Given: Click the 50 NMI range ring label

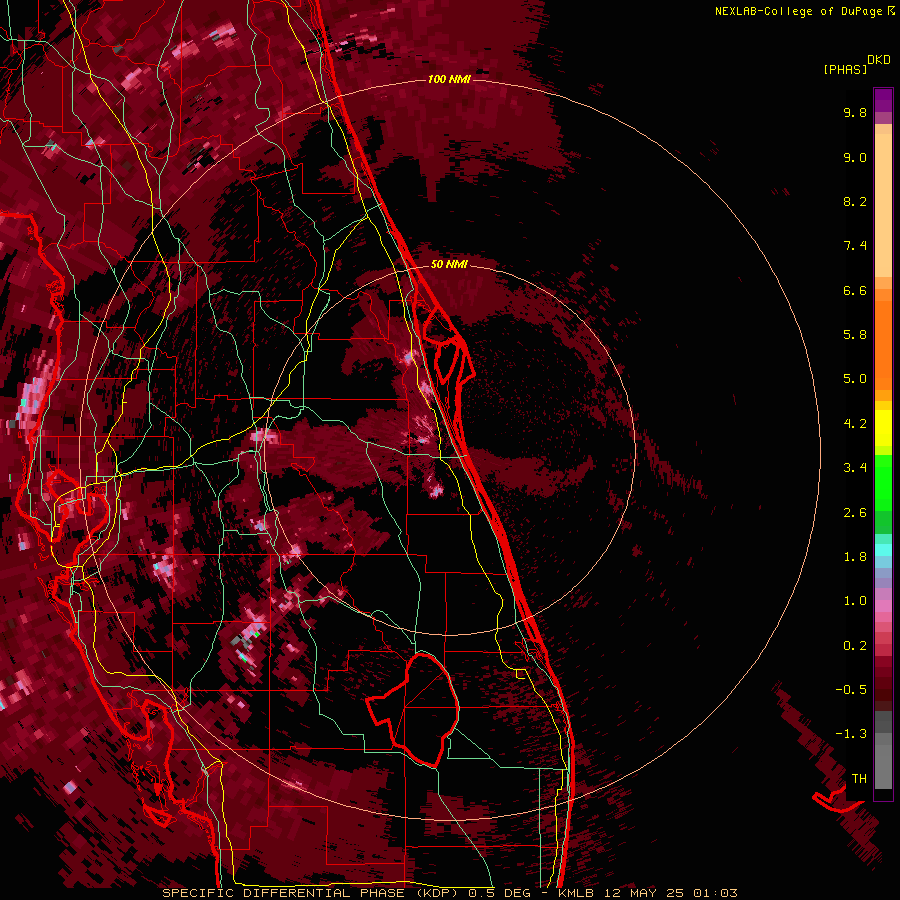Looking at the screenshot, I should (x=449, y=264).
